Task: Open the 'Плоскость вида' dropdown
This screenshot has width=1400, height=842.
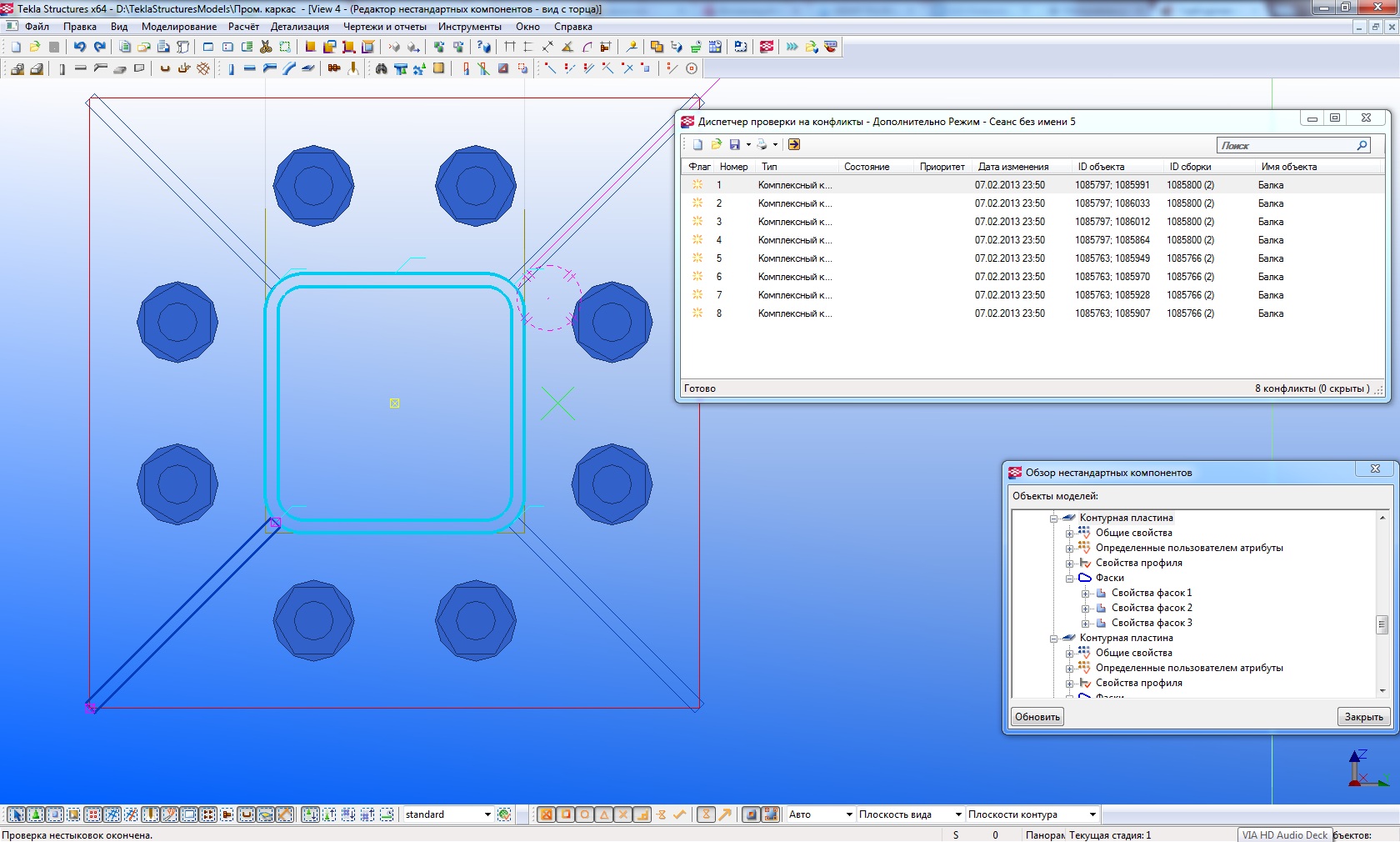Action: pyautogui.click(x=958, y=814)
